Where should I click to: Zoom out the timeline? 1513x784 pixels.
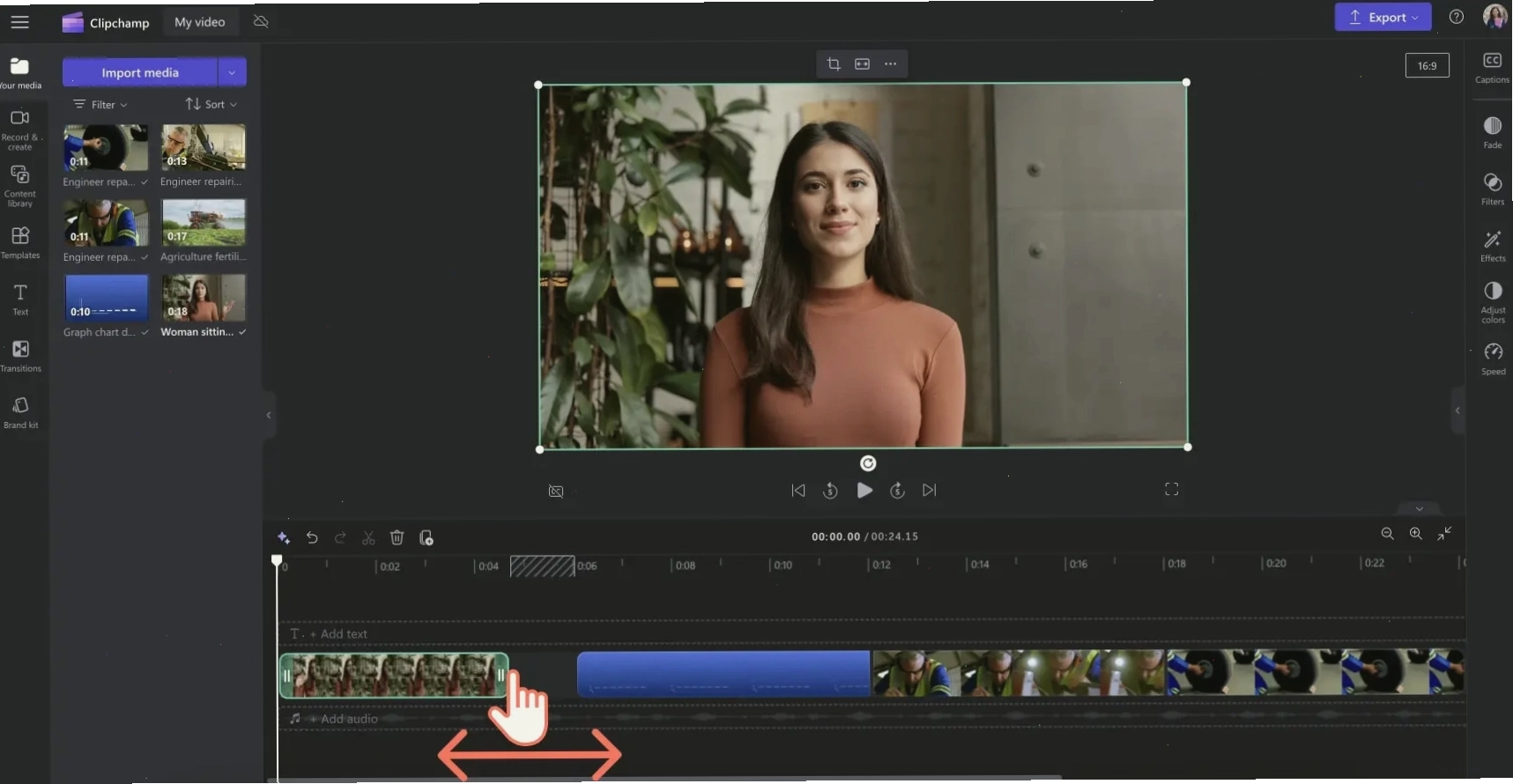pos(1387,534)
